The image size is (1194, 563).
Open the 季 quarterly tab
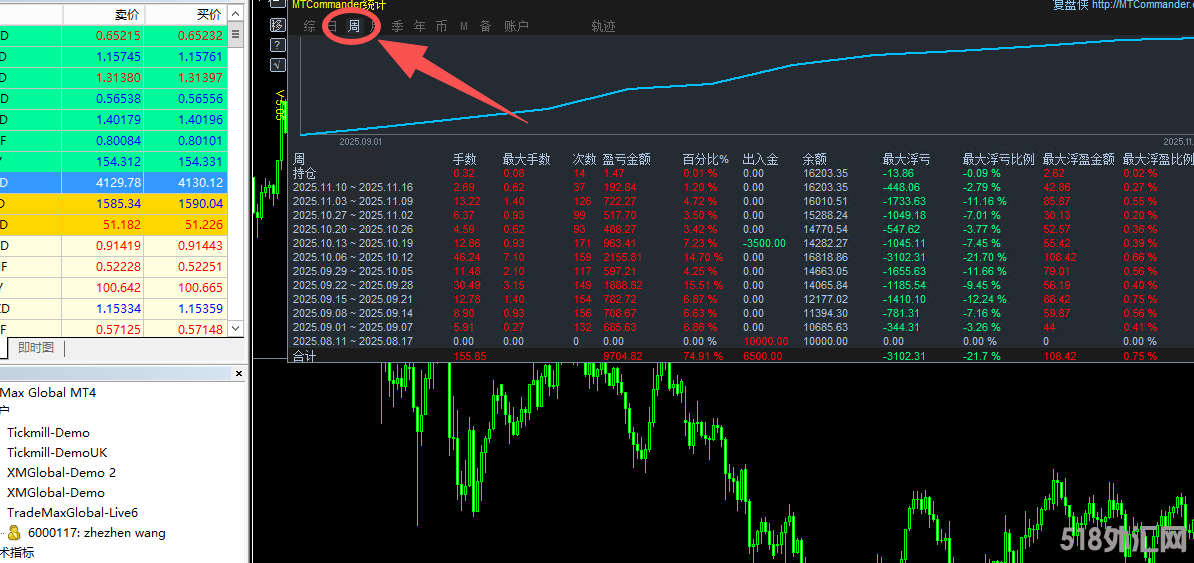tap(397, 27)
